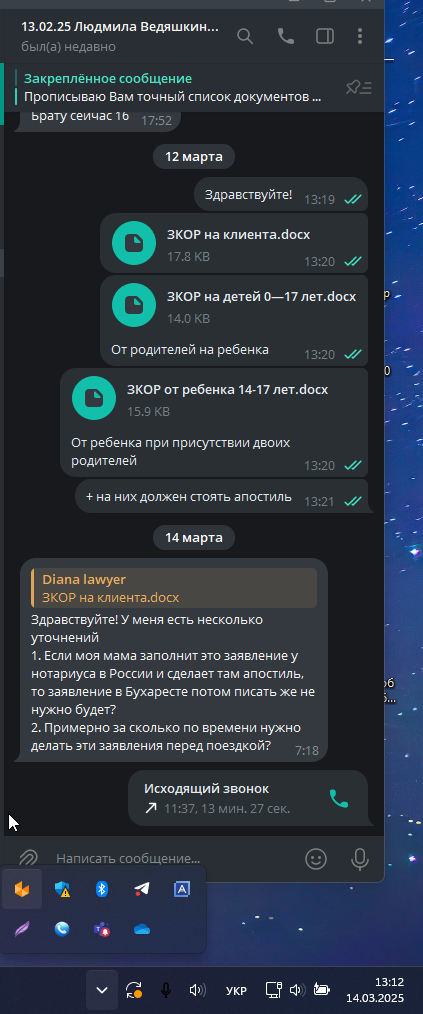The image size is (423, 1014).
Task: Open search in this chat
Action: point(244,36)
